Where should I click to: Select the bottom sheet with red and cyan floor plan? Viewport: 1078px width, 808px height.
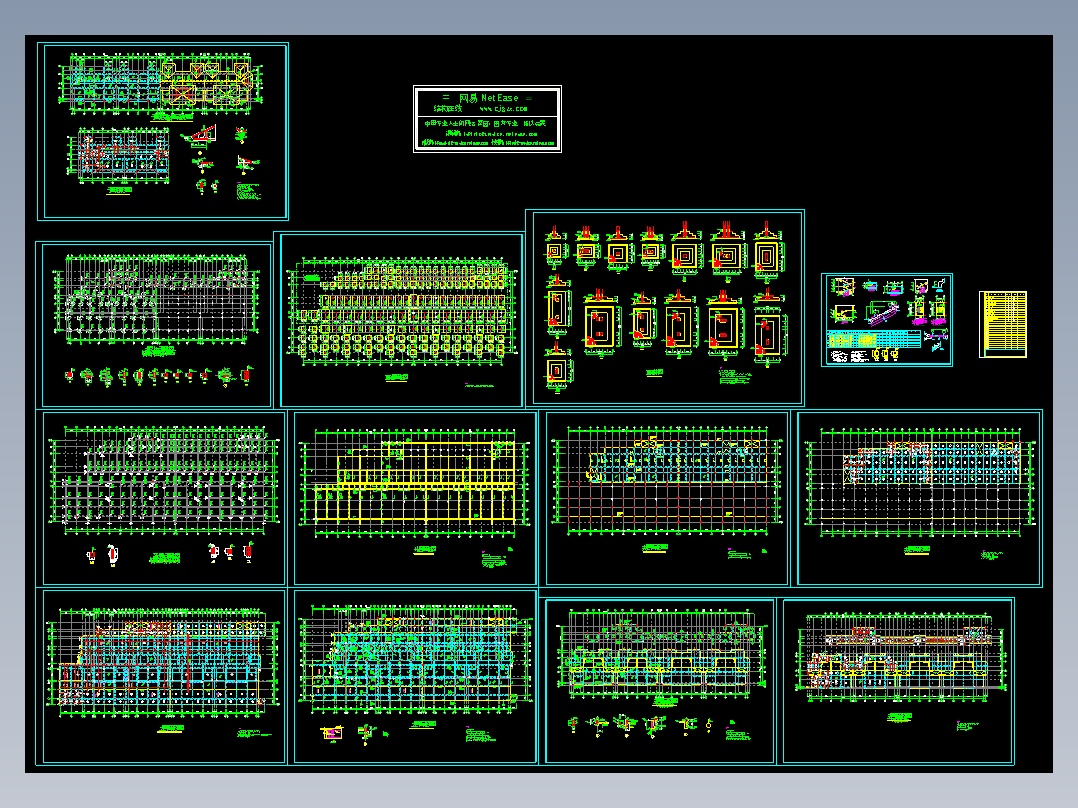[164, 677]
